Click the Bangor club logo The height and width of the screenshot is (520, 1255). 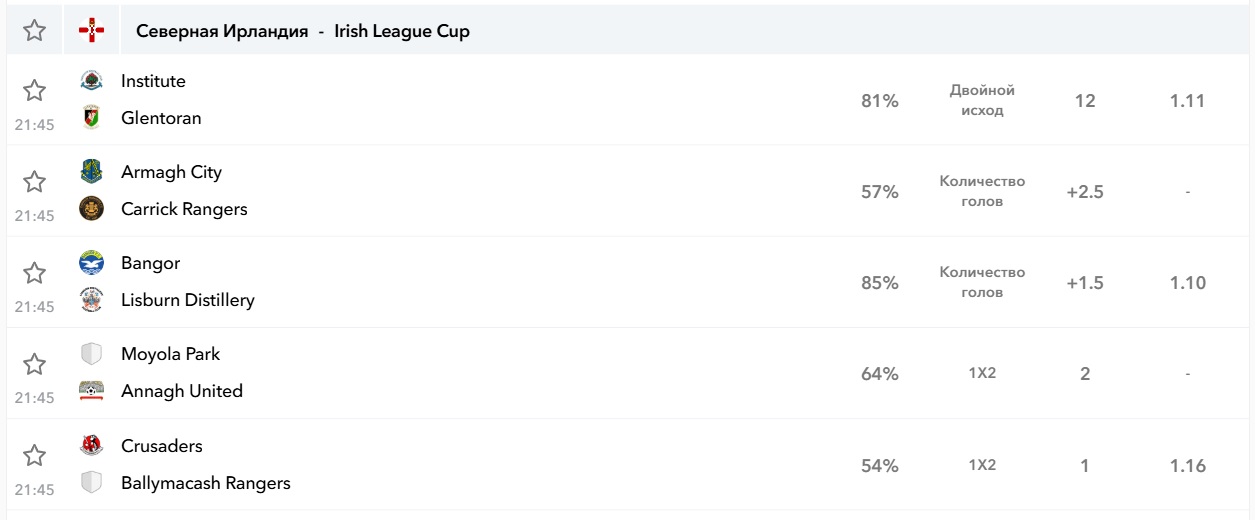pos(91,263)
